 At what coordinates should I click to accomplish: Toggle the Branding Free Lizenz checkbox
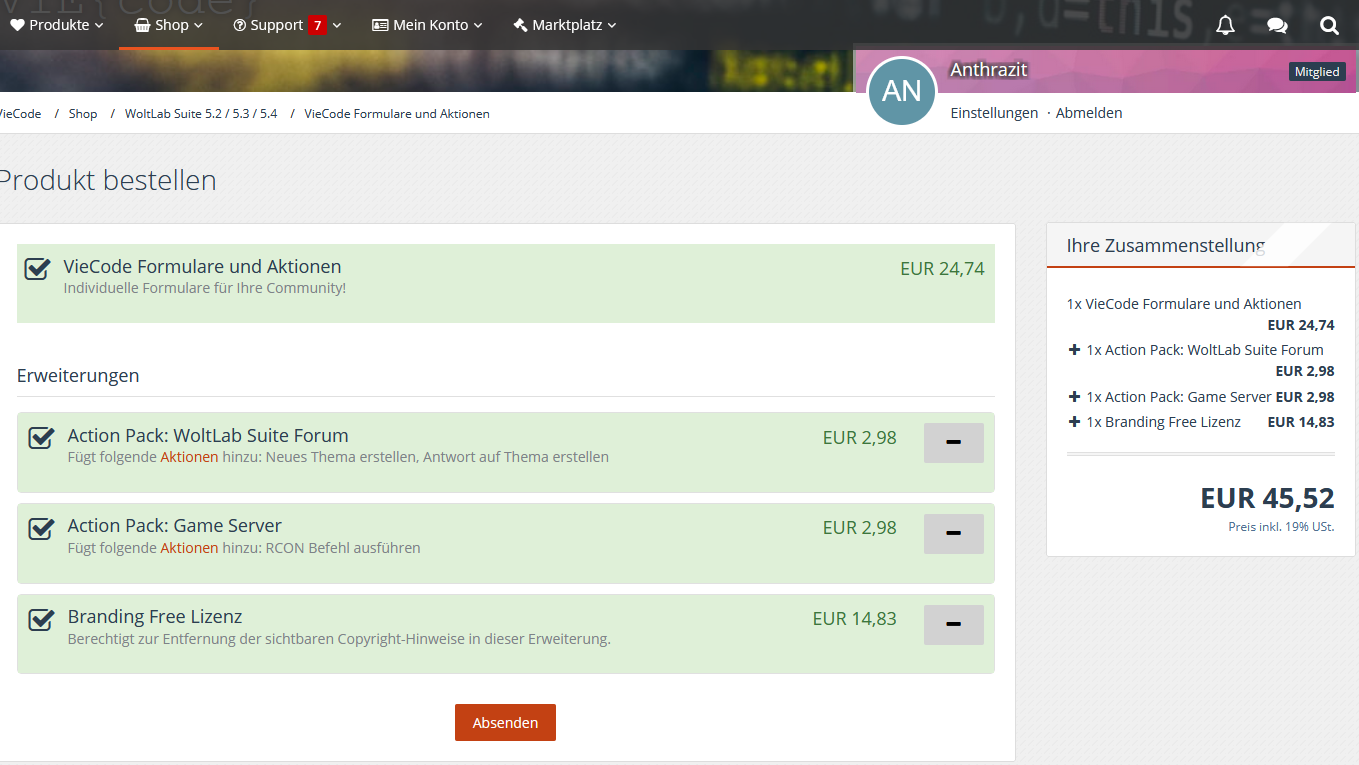coord(41,619)
